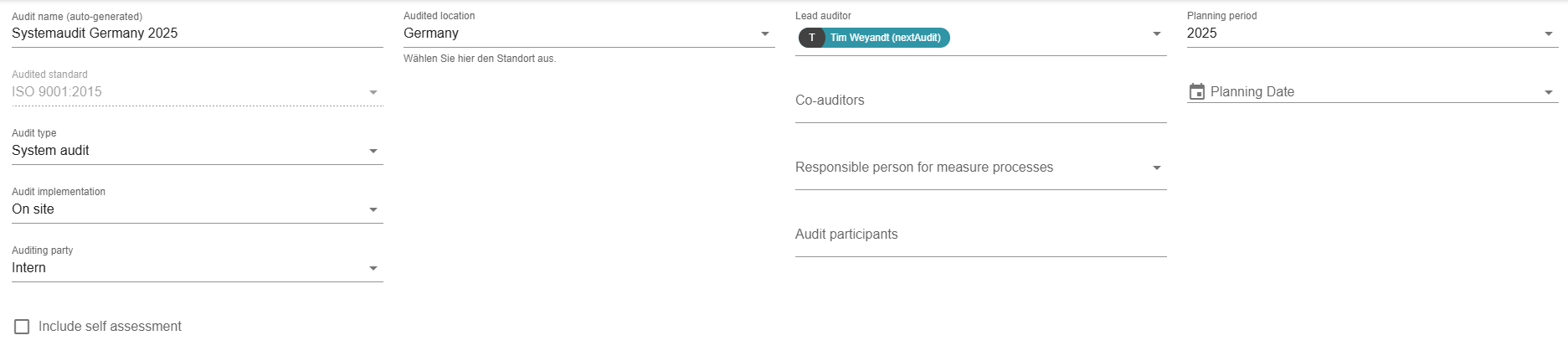Expand the Lead auditor dropdown arrow

pyautogui.click(x=1156, y=34)
